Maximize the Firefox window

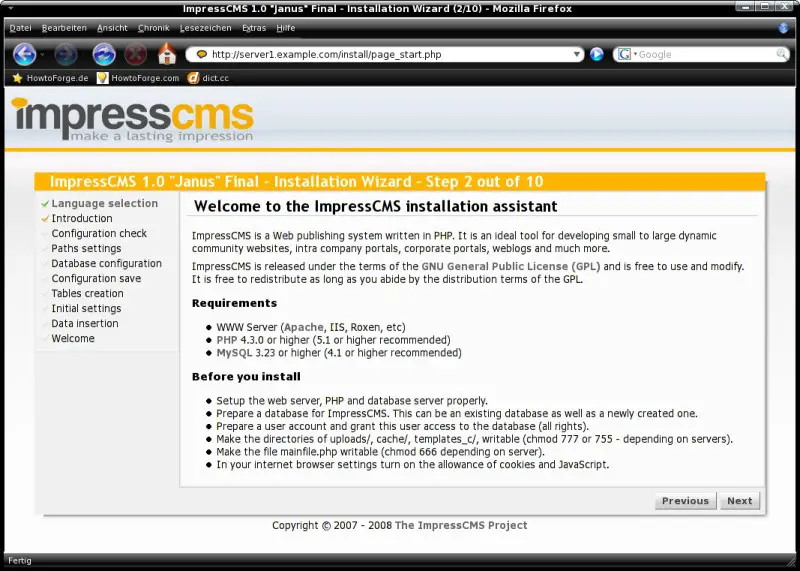coord(765,7)
